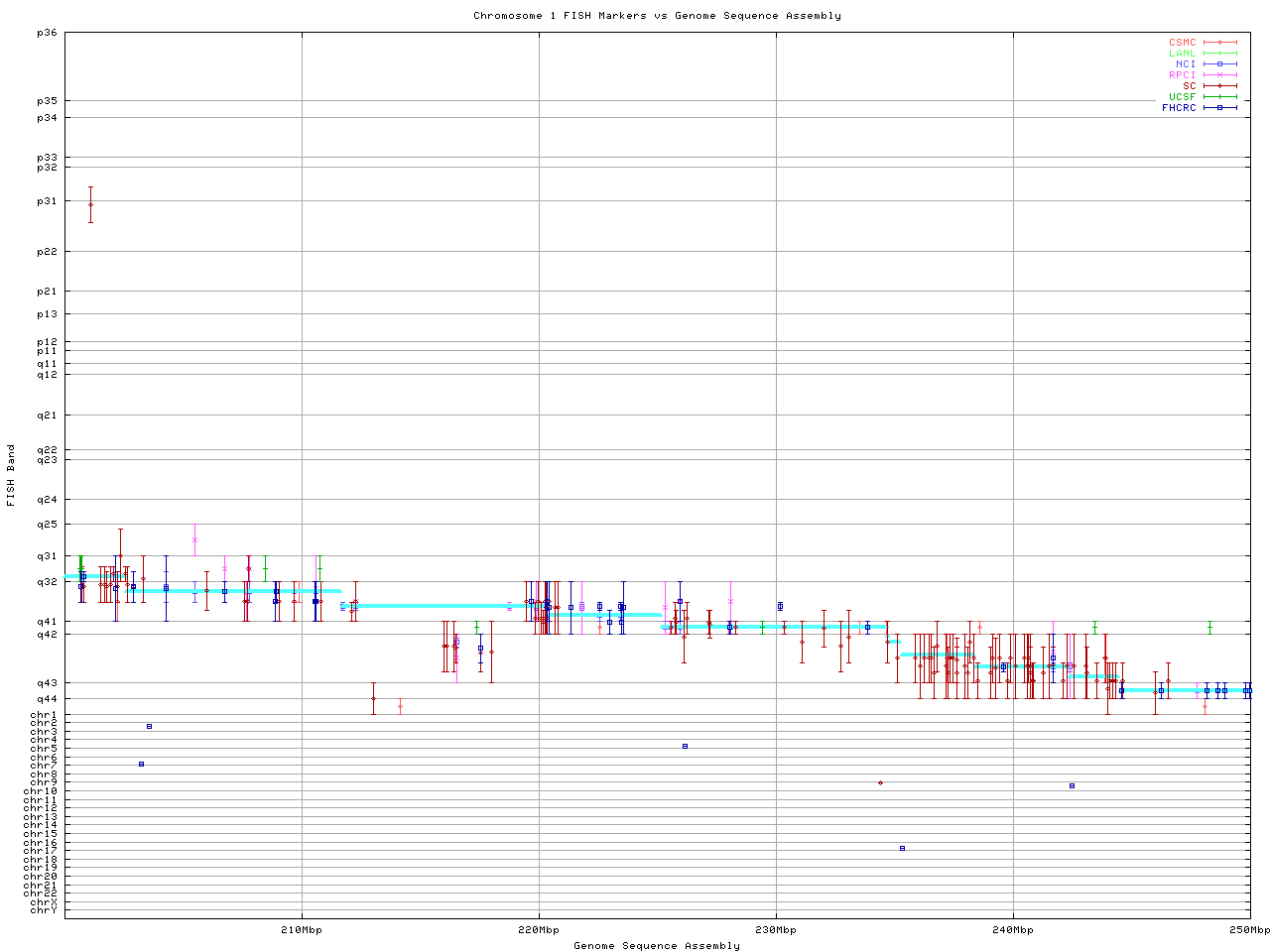Click the FISH Band y-axis label
This screenshot has height=952, width=1270.
coord(11,475)
